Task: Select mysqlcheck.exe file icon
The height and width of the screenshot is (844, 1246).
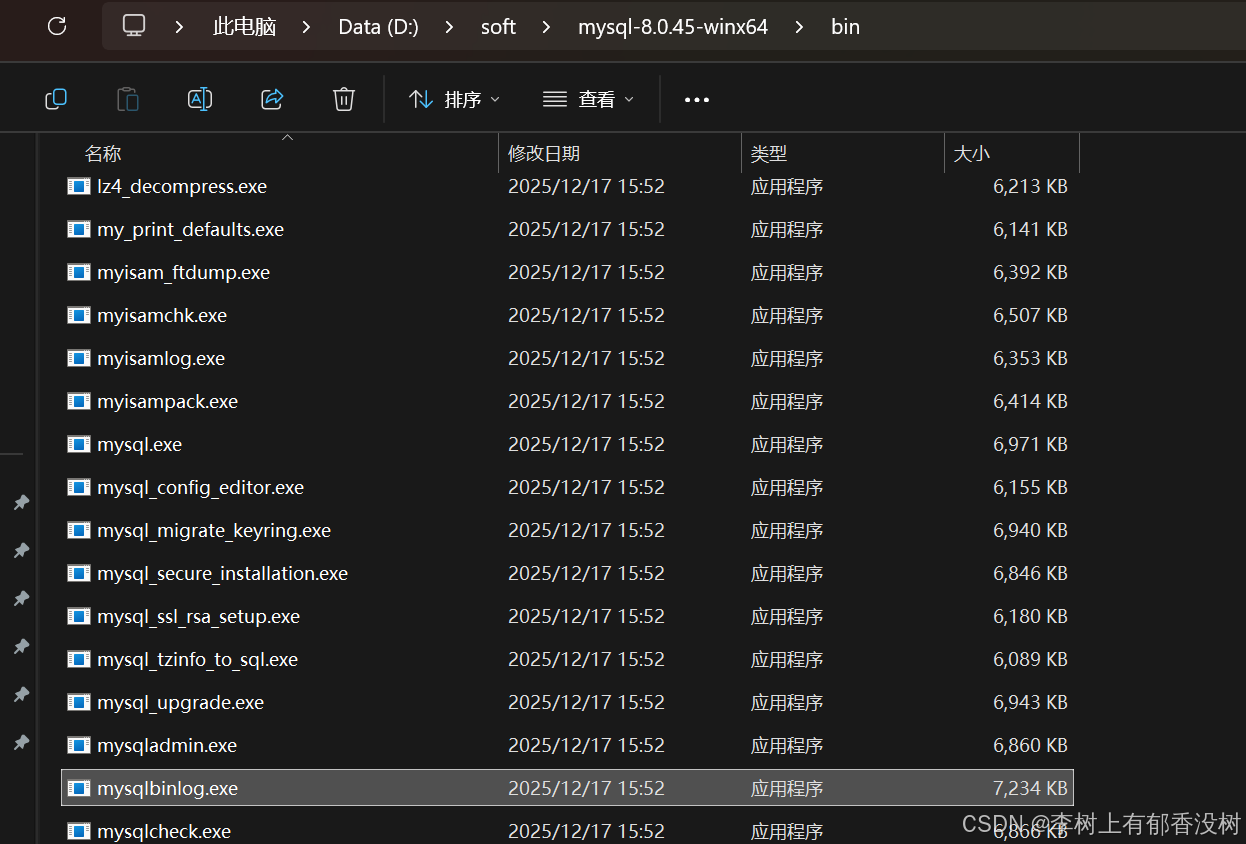Action: (x=79, y=831)
